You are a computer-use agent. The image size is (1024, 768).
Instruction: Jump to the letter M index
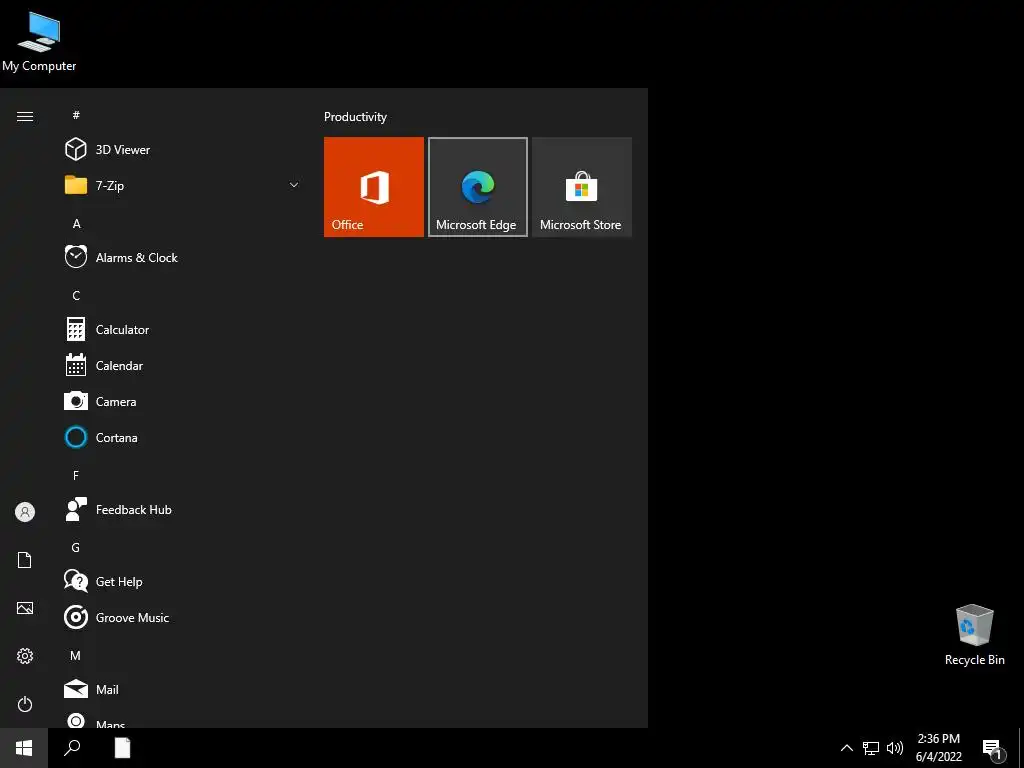(76, 655)
